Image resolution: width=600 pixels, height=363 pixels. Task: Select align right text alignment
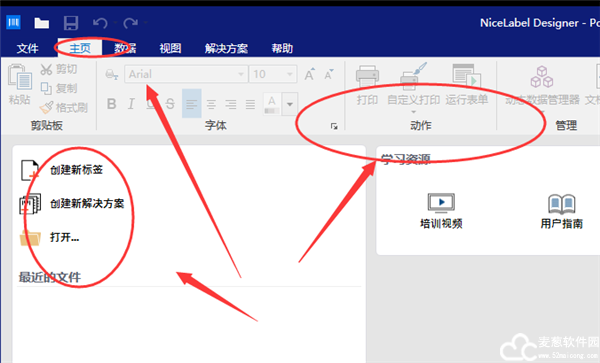[231, 104]
